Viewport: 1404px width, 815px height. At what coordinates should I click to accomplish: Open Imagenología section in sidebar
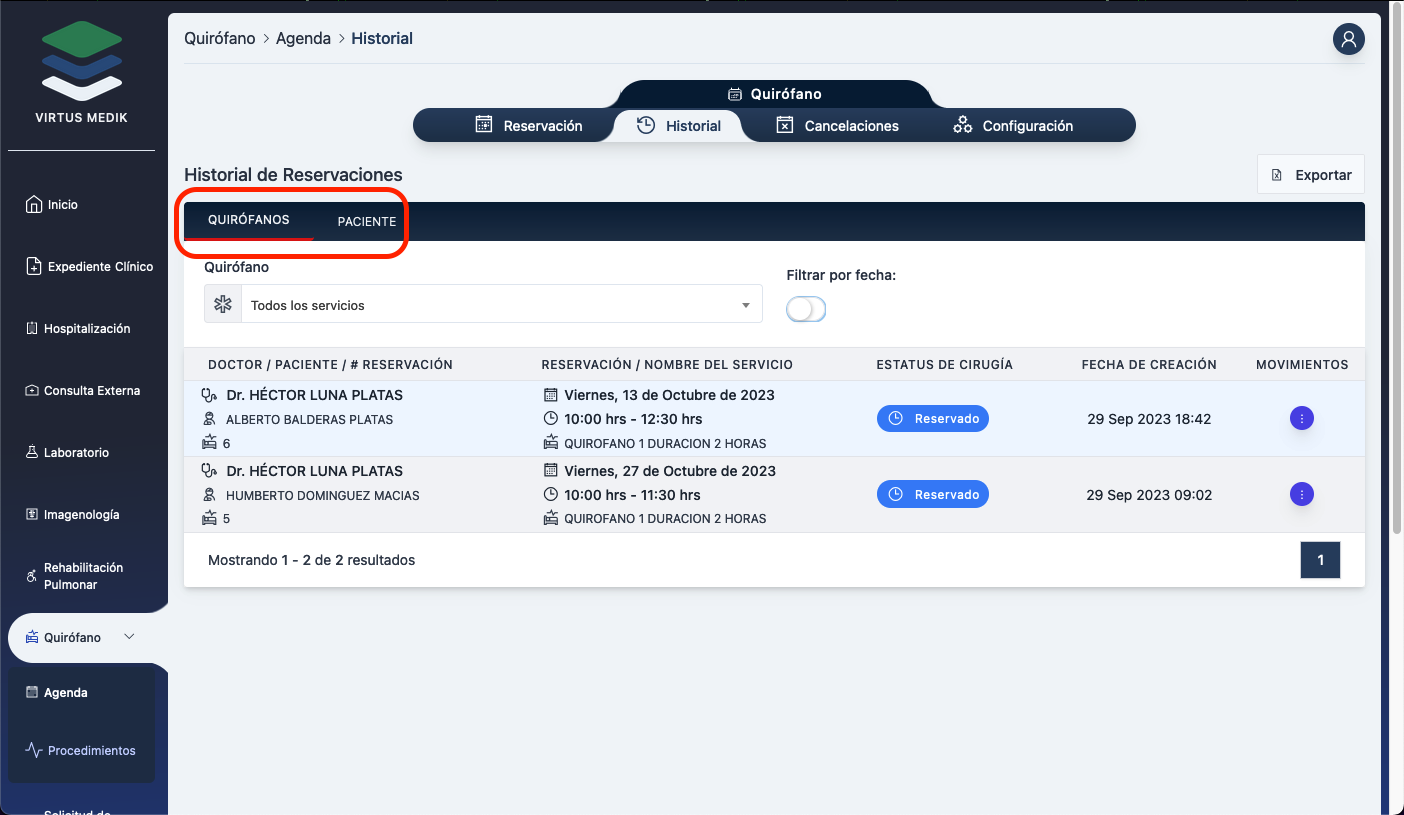tap(80, 515)
